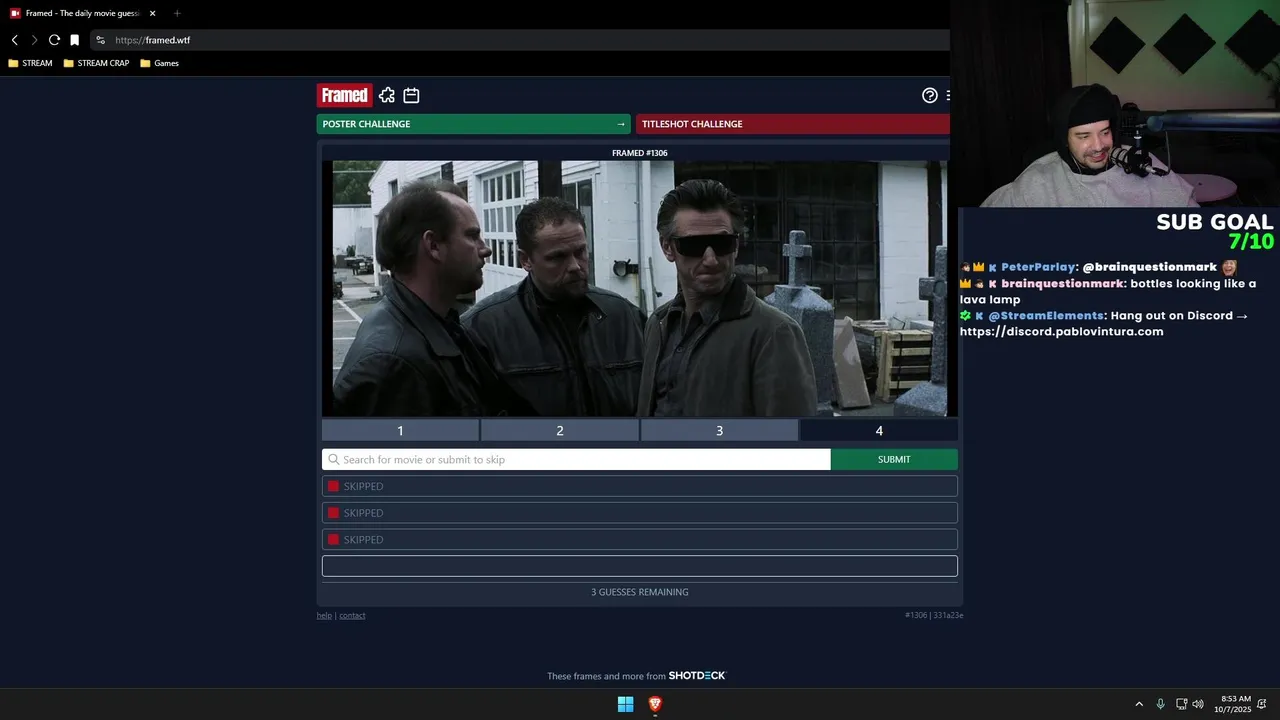The image size is (1280, 720).
Task: Show frame 3
Action: click(719, 431)
